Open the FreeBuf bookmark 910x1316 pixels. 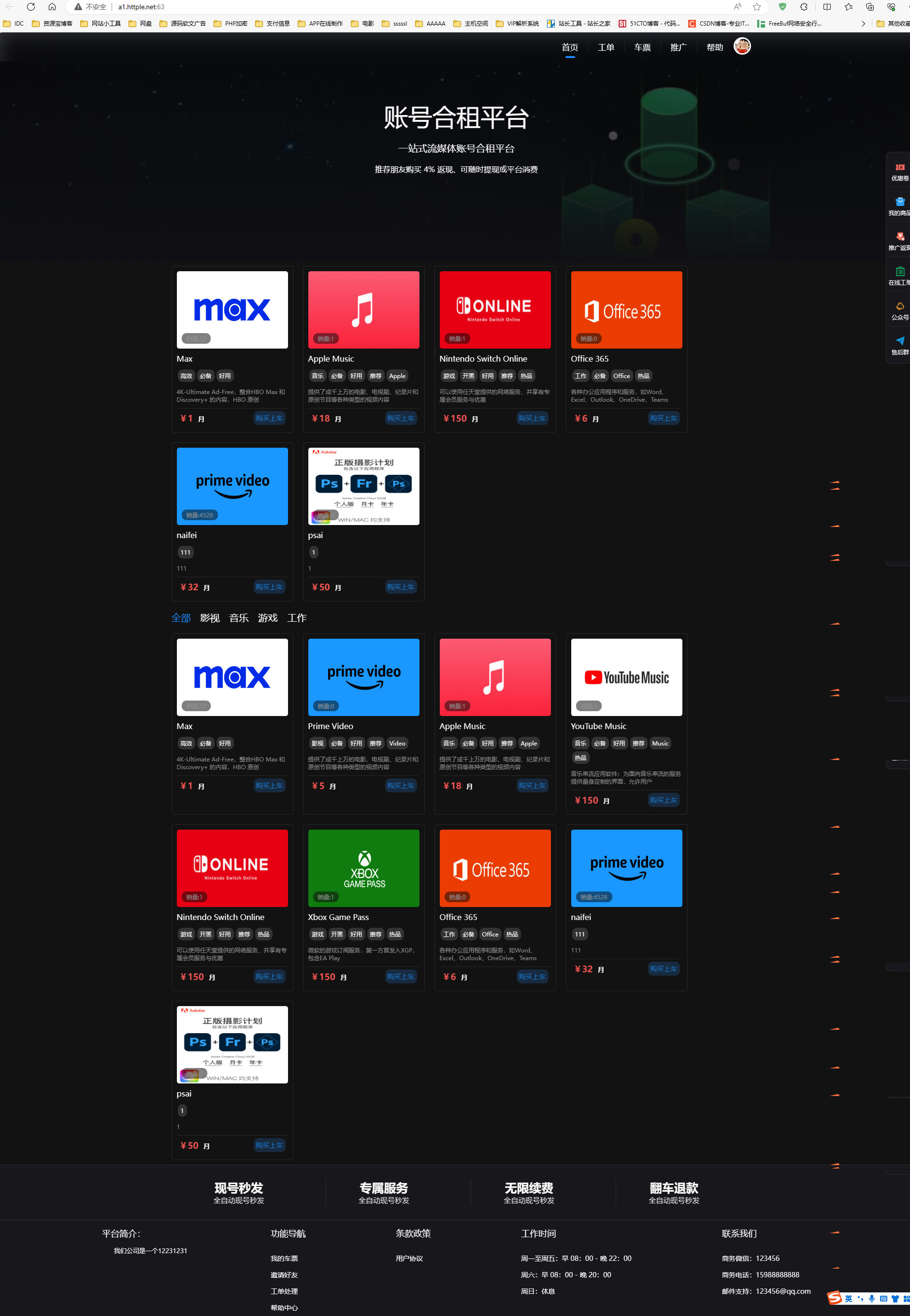tap(789, 23)
